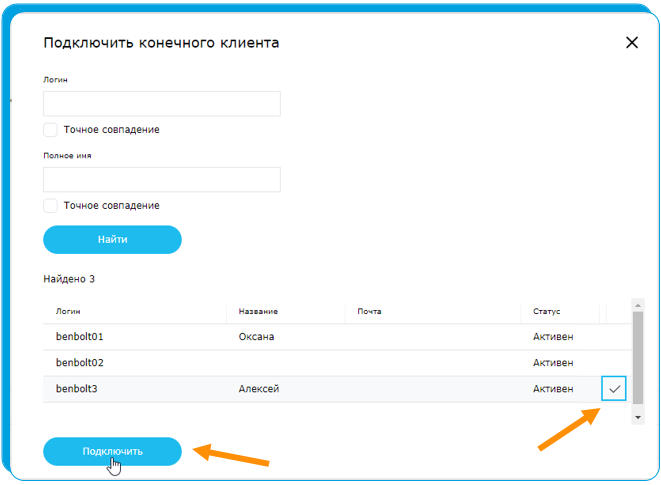Click the Статус column header
The width and height of the screenshot is (661, 485).
pyautogui.click(x=547, y=312)
